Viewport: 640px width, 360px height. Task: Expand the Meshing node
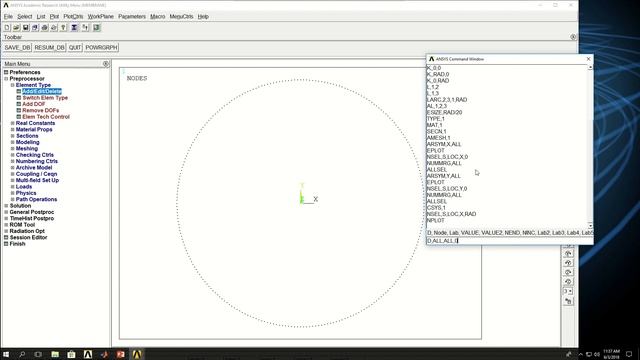point(13,149)
